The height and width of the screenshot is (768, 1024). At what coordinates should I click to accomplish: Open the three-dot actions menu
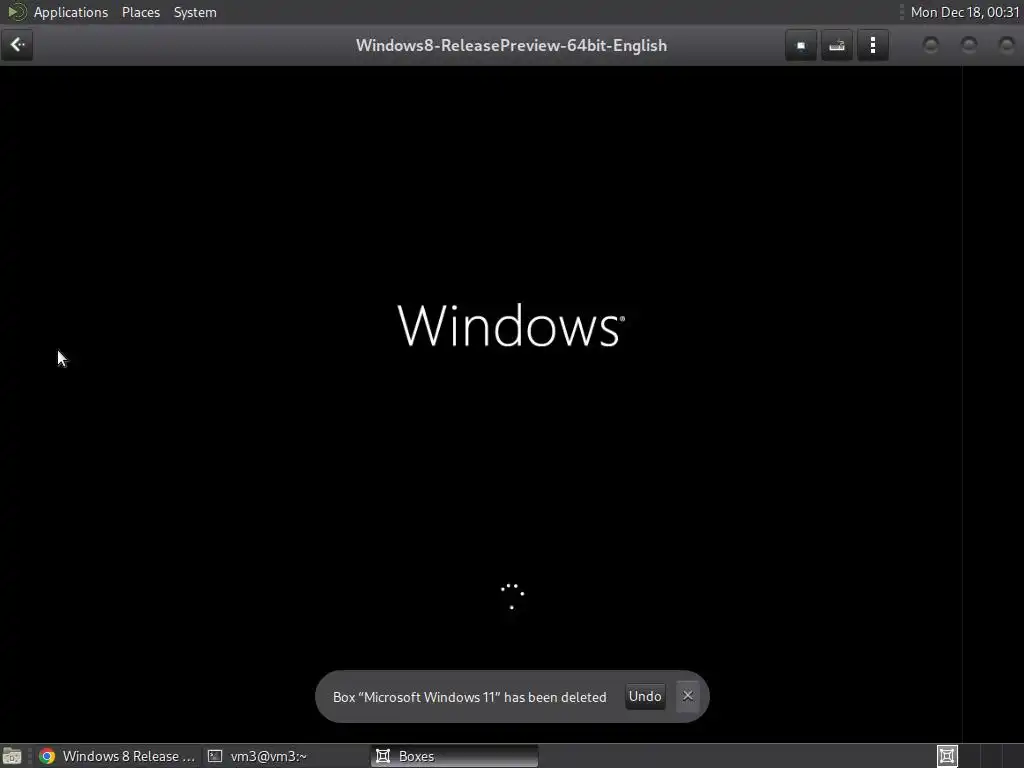(x=872, y=46)
